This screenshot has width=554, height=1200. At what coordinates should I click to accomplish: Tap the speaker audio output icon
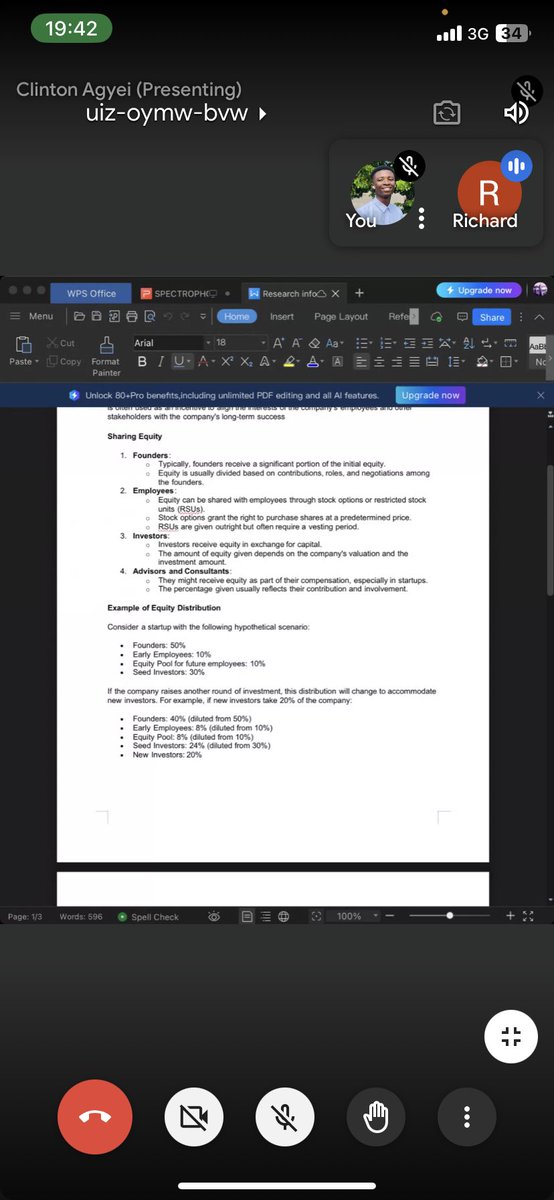[x=516, y=112]
